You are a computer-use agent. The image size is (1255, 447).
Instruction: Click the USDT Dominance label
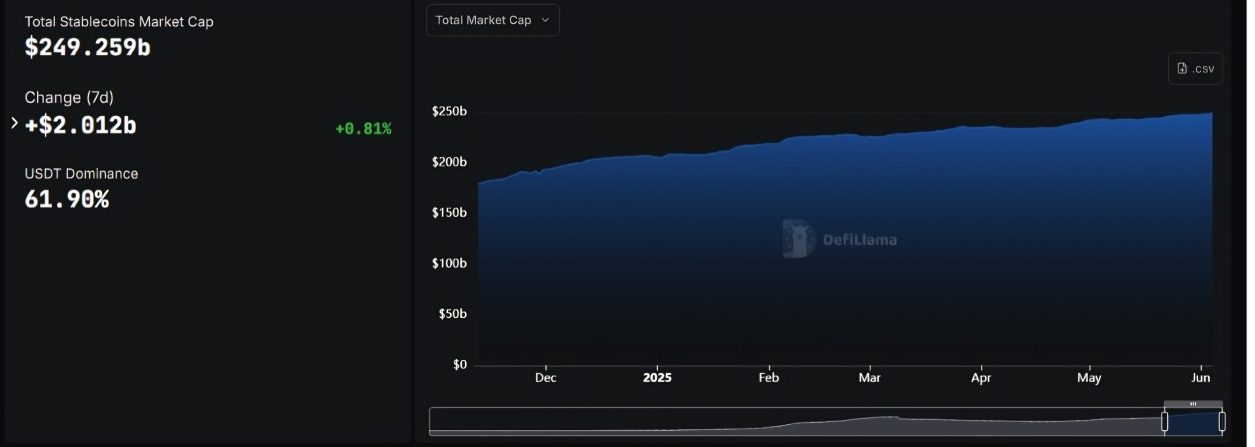[81, 174]
